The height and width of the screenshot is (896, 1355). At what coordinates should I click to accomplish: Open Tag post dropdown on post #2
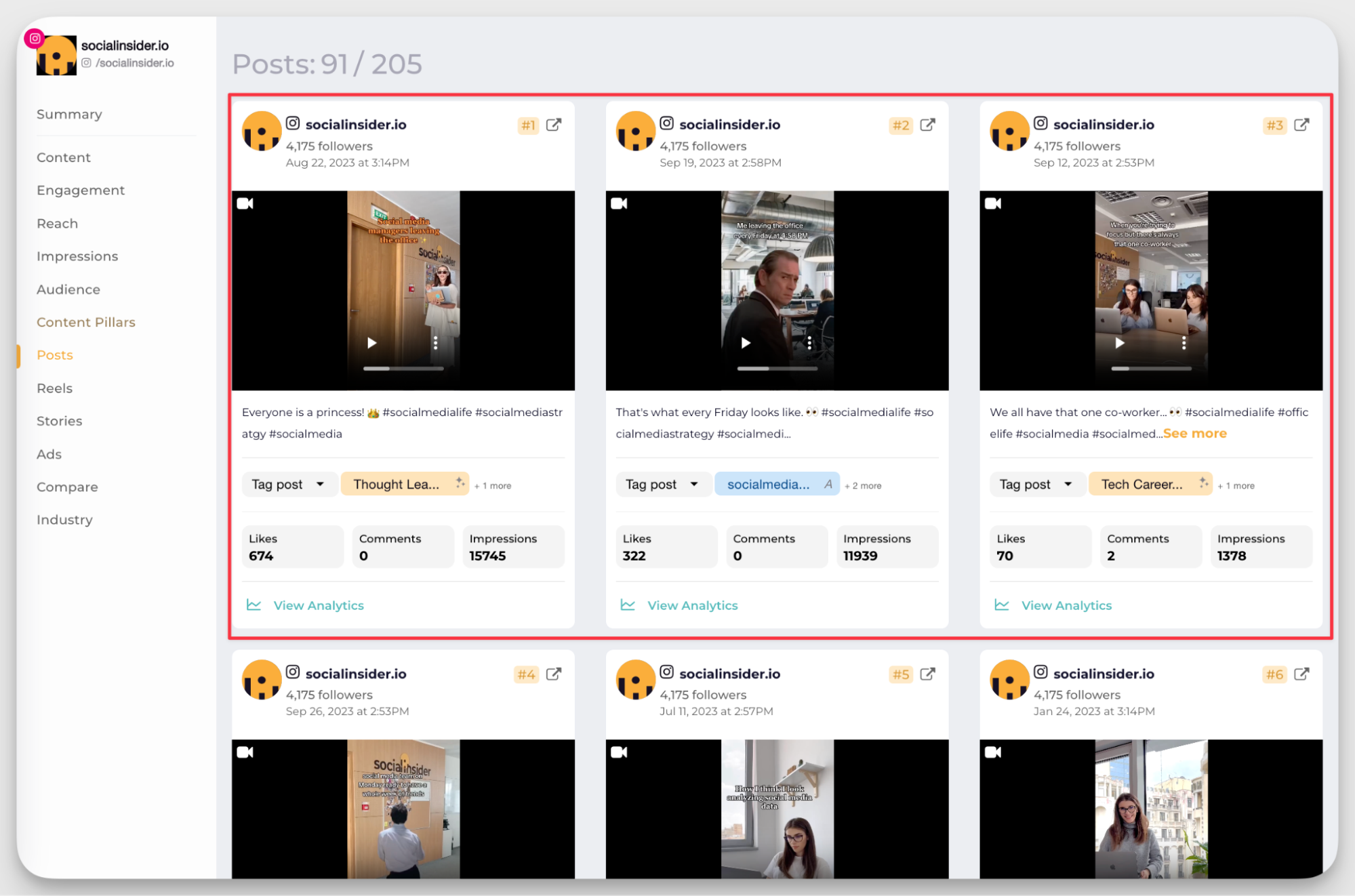point(663,485)
